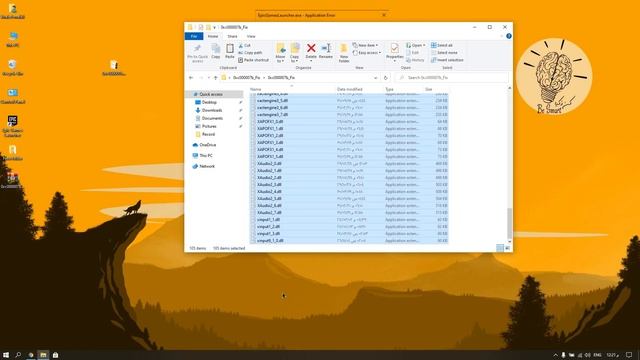Click Select all in ribbon
The height and width of the screenshot is (360, 640).
coord(442,45)
